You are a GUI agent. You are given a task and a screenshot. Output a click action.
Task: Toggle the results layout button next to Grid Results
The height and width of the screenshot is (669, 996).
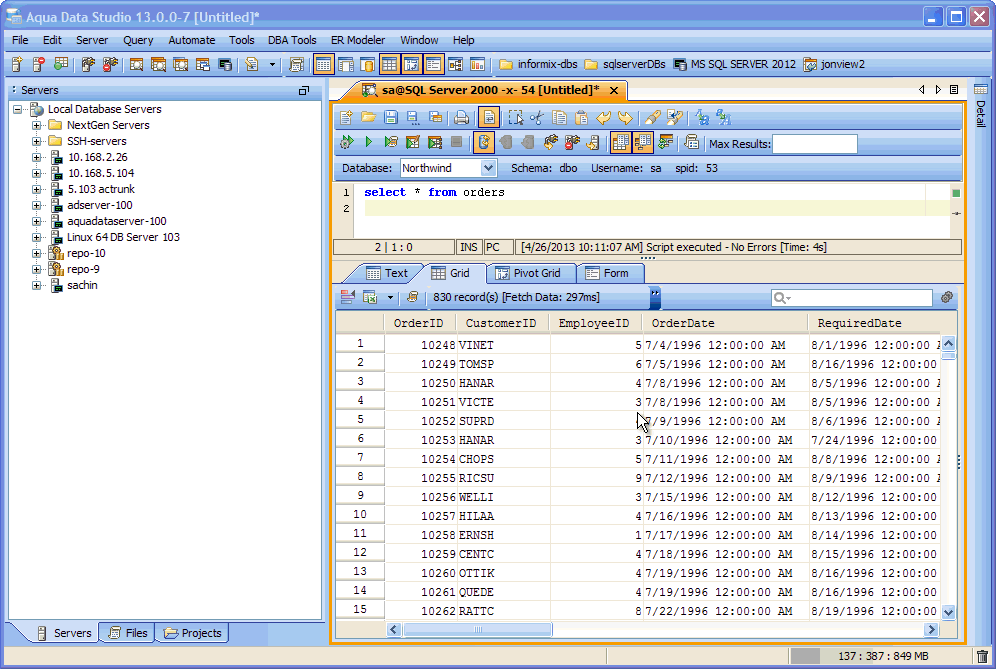point(642,142)
